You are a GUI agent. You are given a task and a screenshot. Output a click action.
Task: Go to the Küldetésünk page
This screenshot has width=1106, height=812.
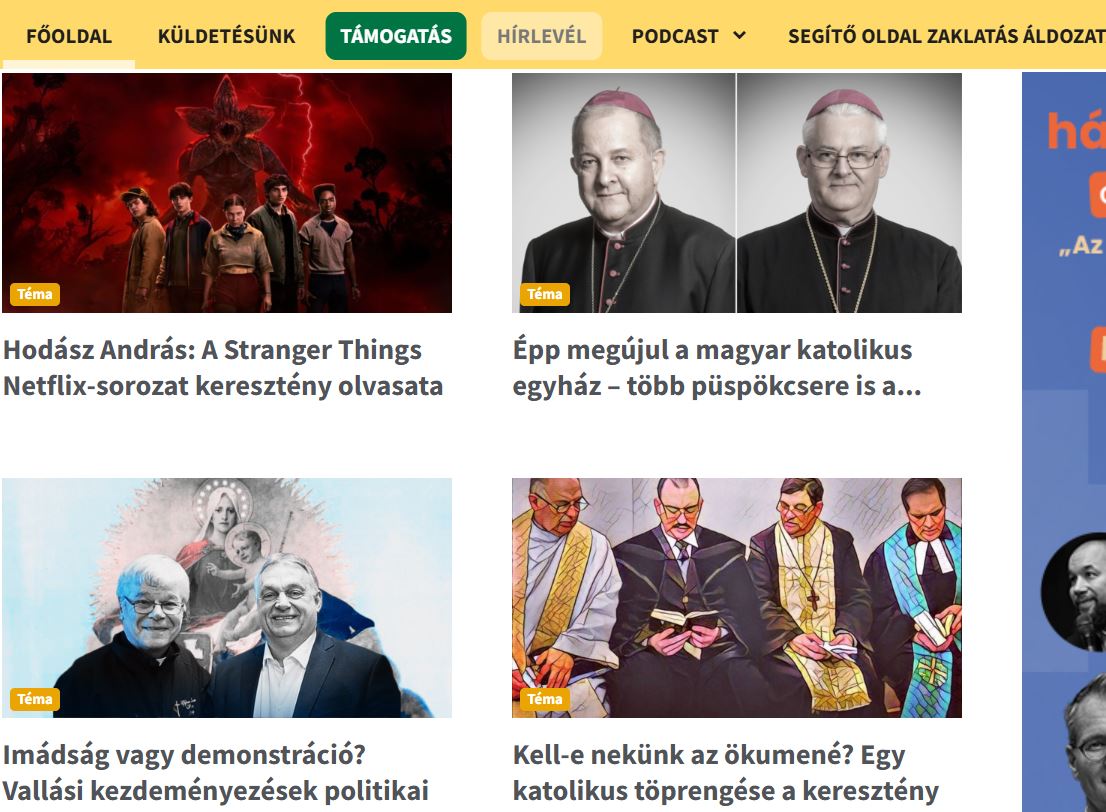226,36
